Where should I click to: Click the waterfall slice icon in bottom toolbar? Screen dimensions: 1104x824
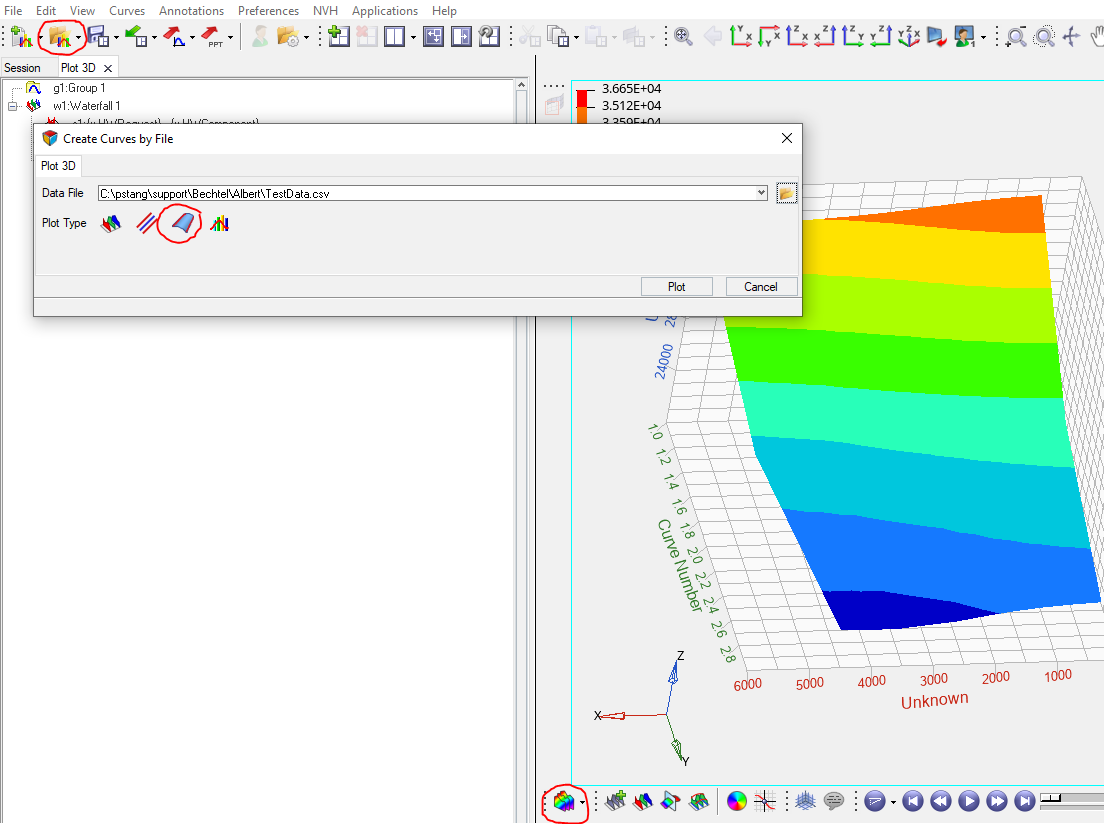pos(643,801)
